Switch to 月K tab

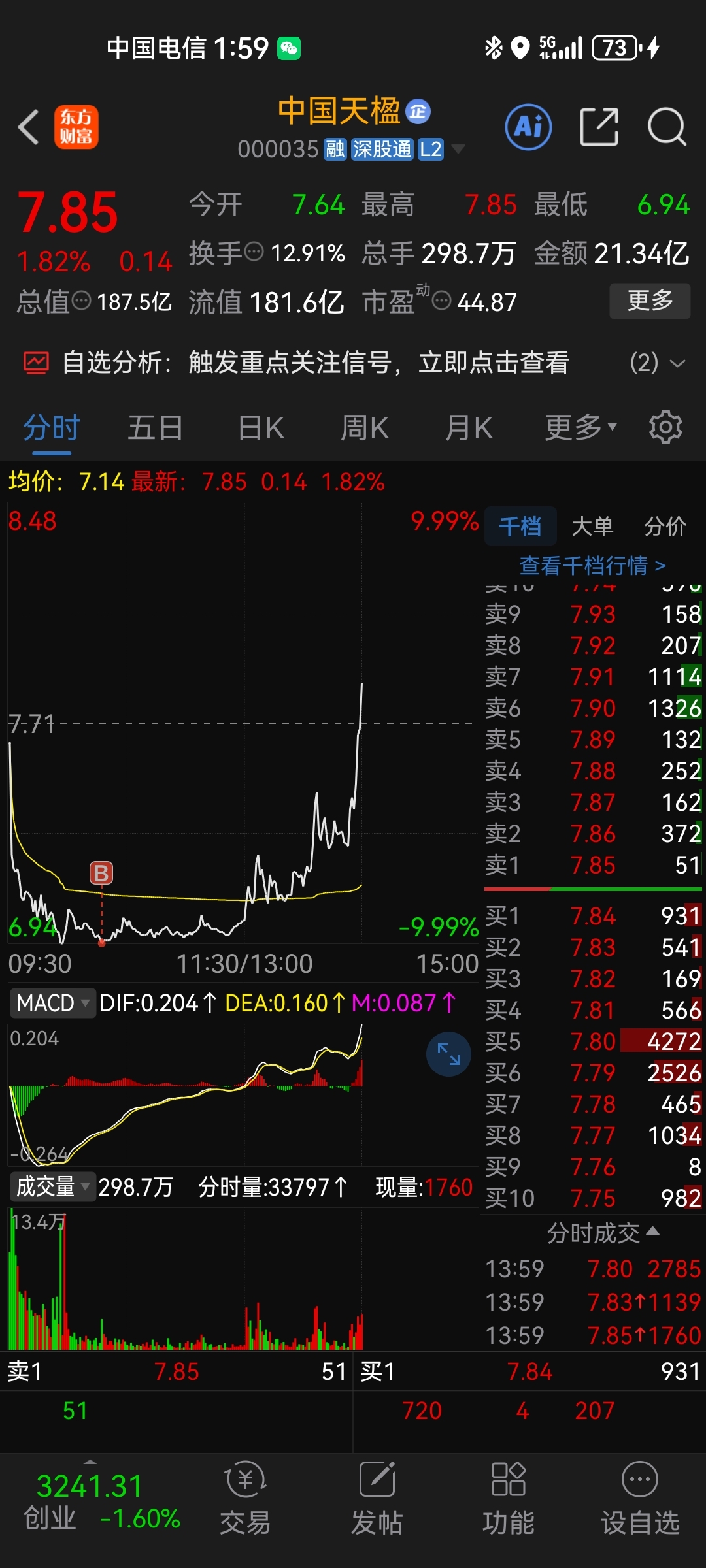point(469,428)
